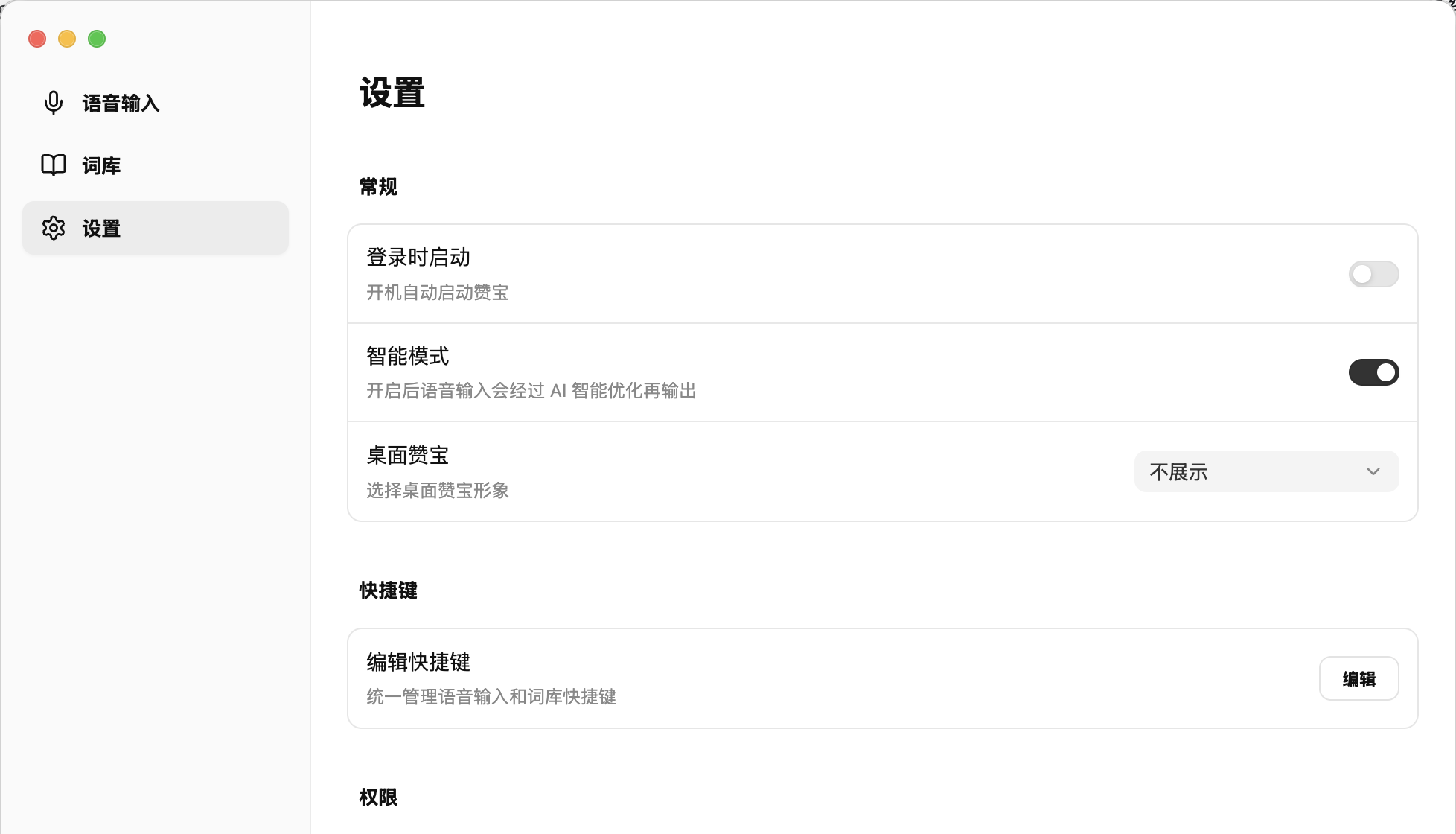Click the open book icon for 词库

point(54,165)
